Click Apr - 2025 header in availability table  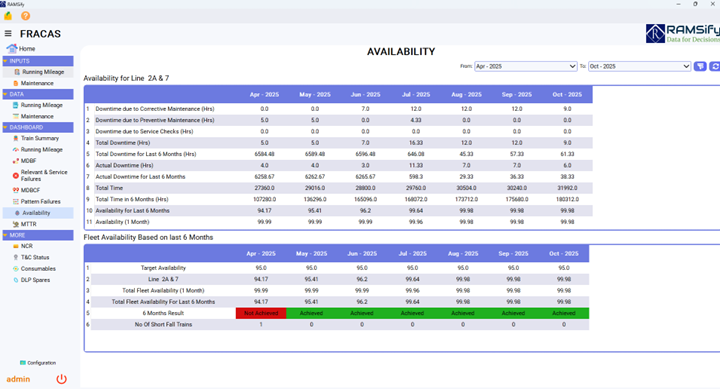(x=264, y=95)
